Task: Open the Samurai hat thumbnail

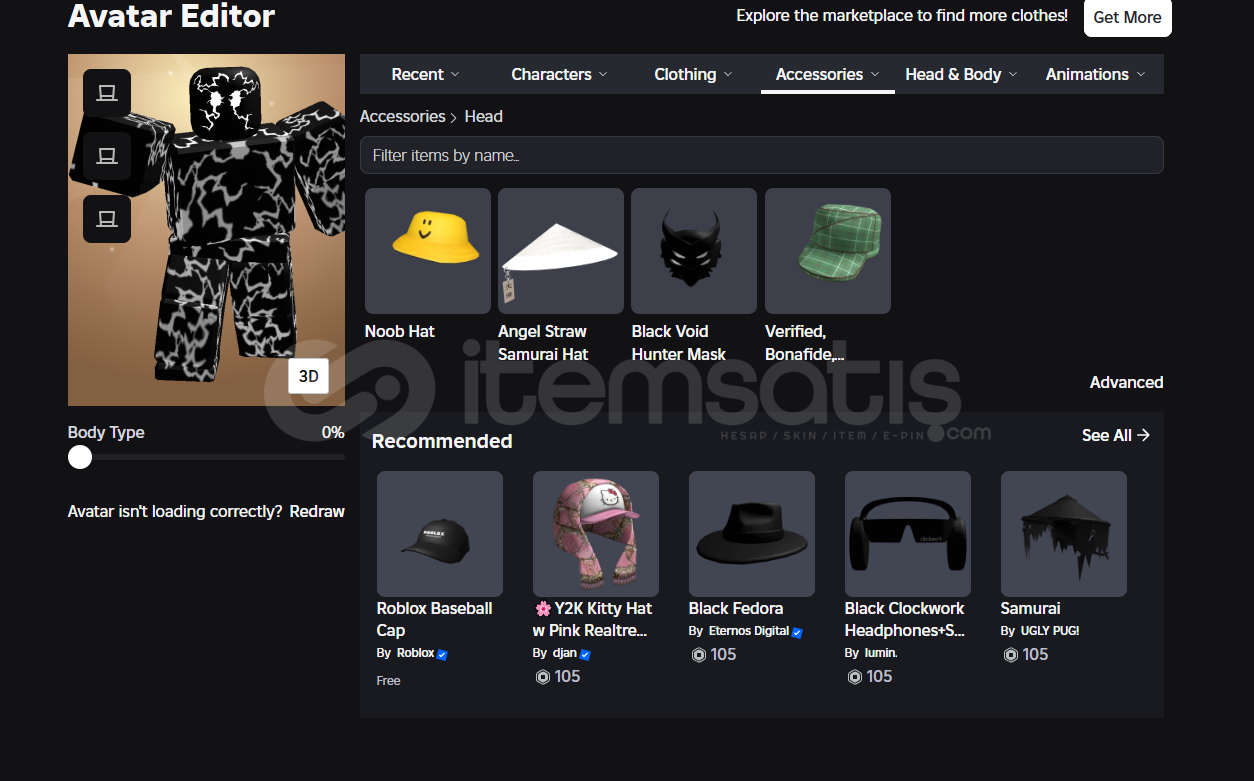Action: tap(1064, 534)
